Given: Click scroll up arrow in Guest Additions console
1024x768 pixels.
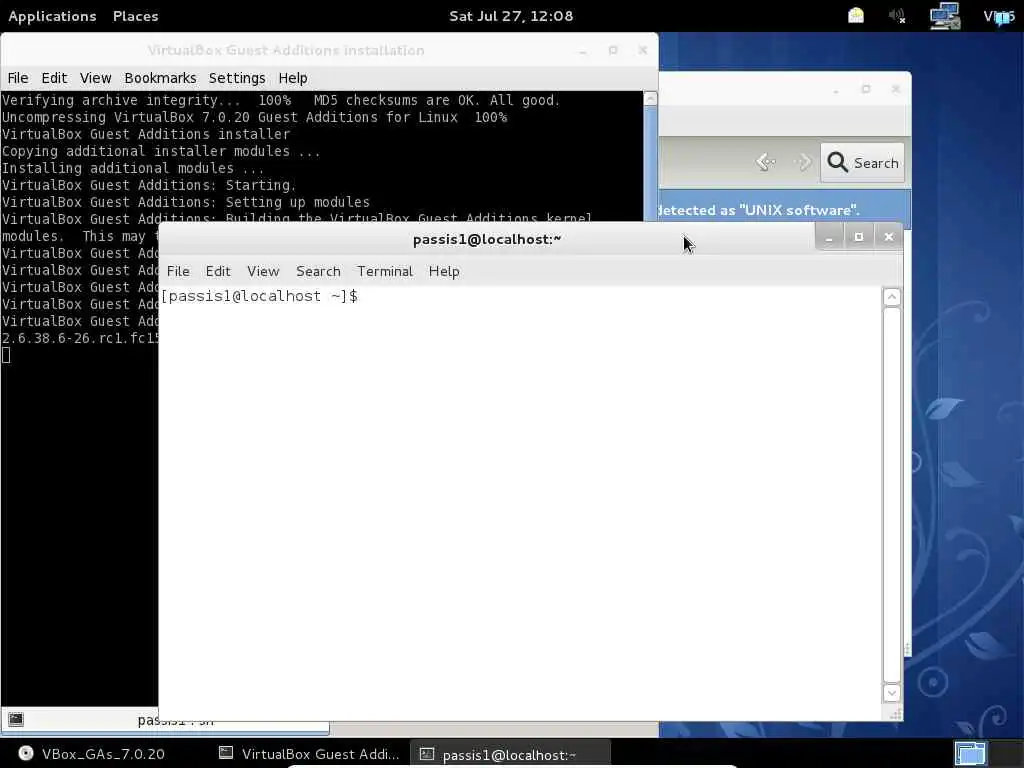Looking at the screenshot, I should (x=650, y=99).
